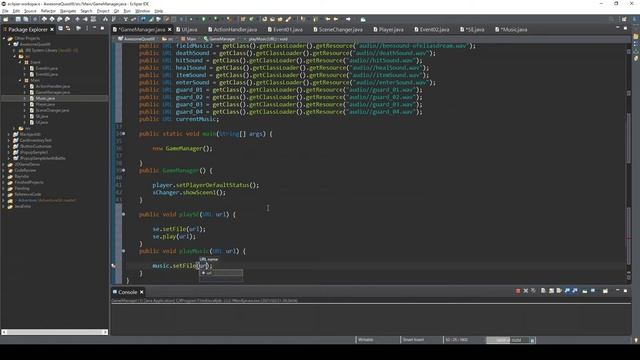Image resolution: width=640 pixels, height=360 pixels.
Task: Click the Main package breadcrumb segment
Action: (x=189, y=39)
